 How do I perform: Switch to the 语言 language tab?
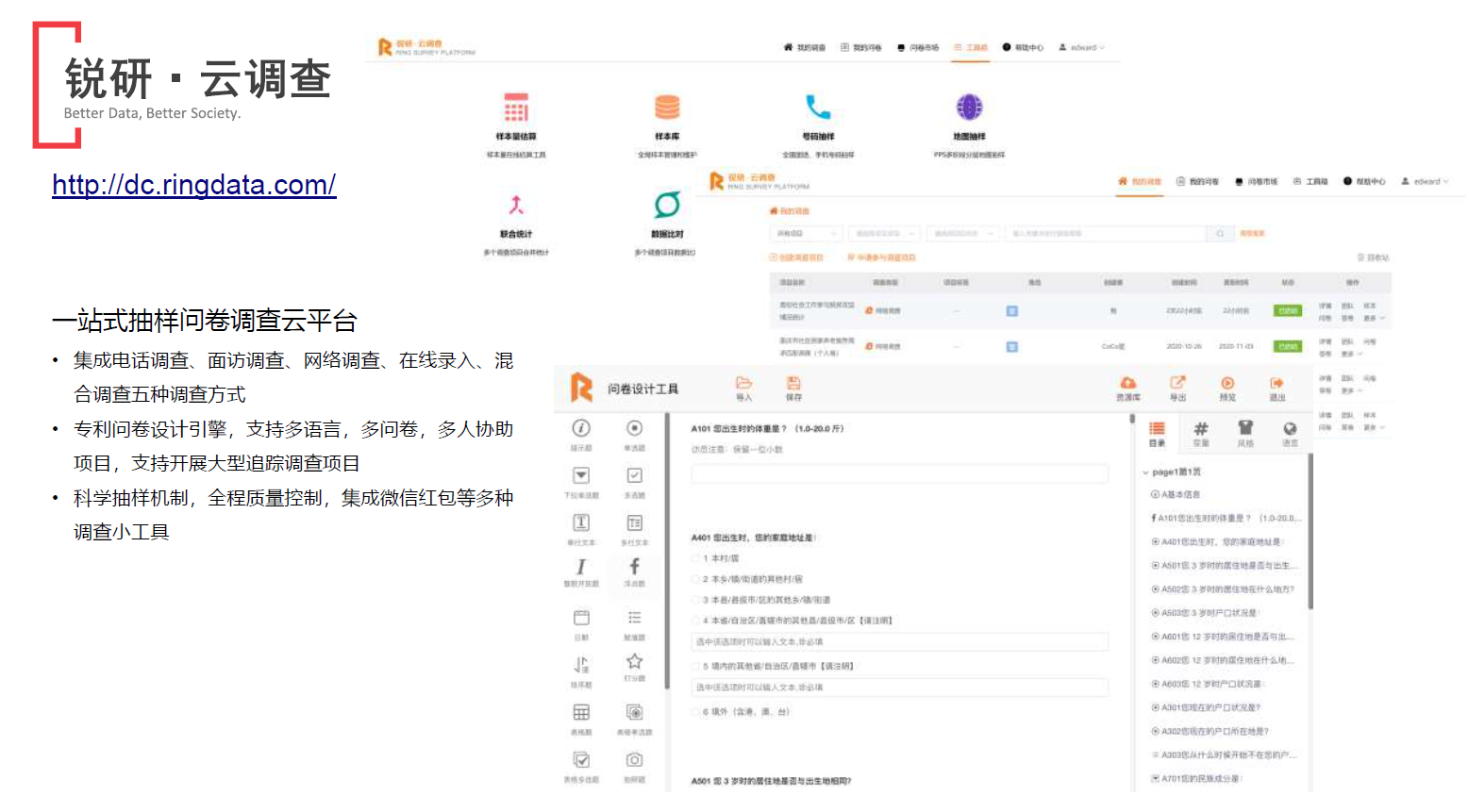1290,434
